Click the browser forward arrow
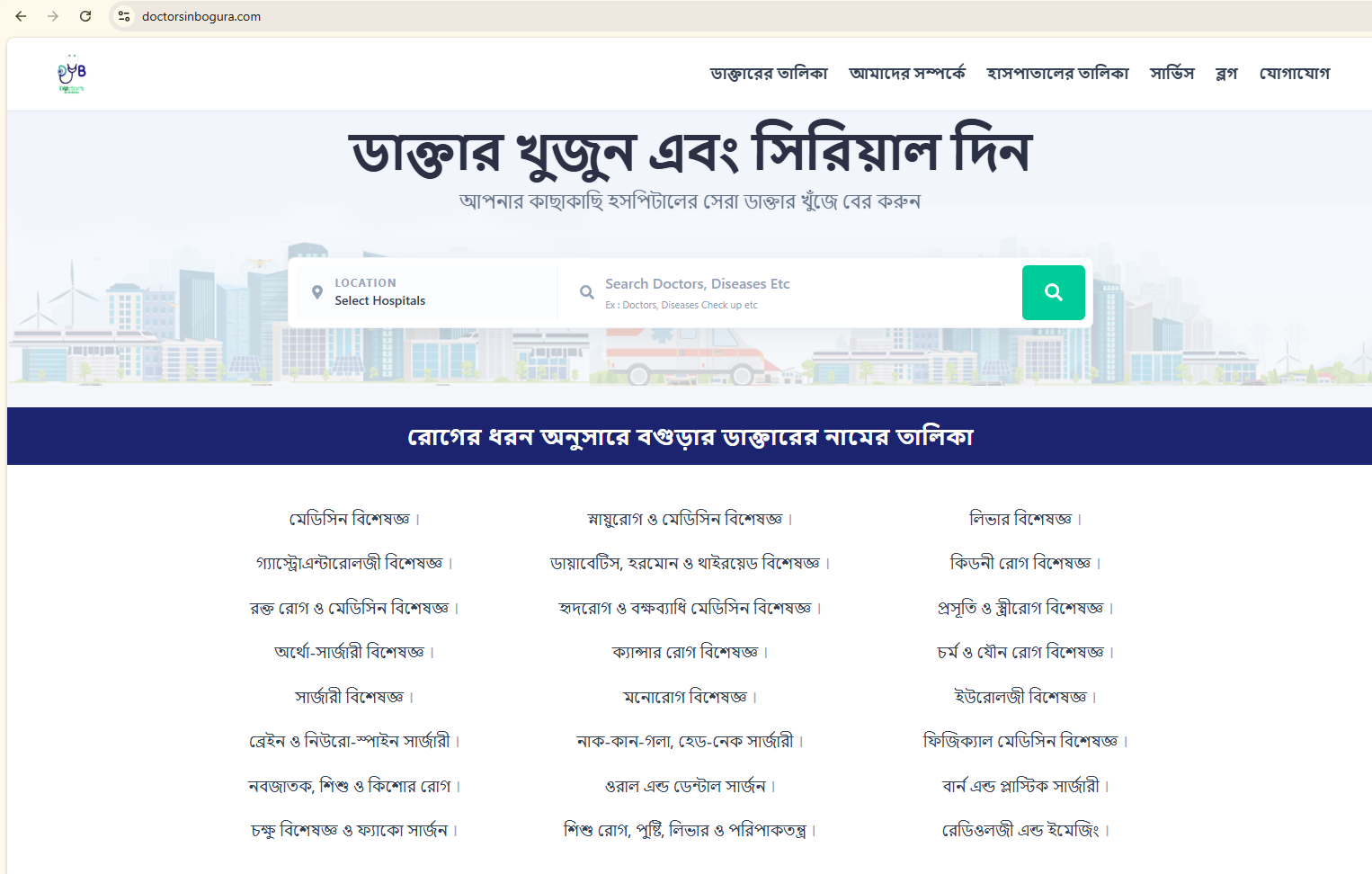The height and width of the screenshot is (874, 1372). [x=53, y=16]
